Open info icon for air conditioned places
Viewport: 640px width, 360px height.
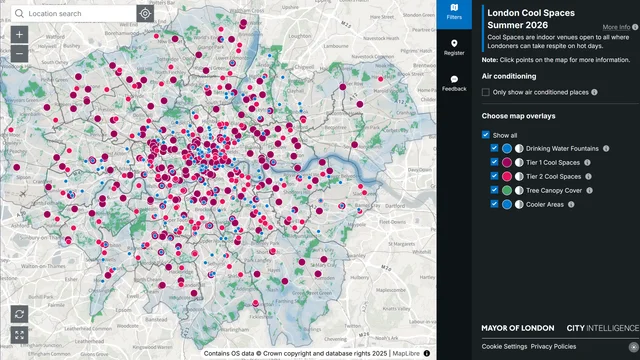pos(594,92)
